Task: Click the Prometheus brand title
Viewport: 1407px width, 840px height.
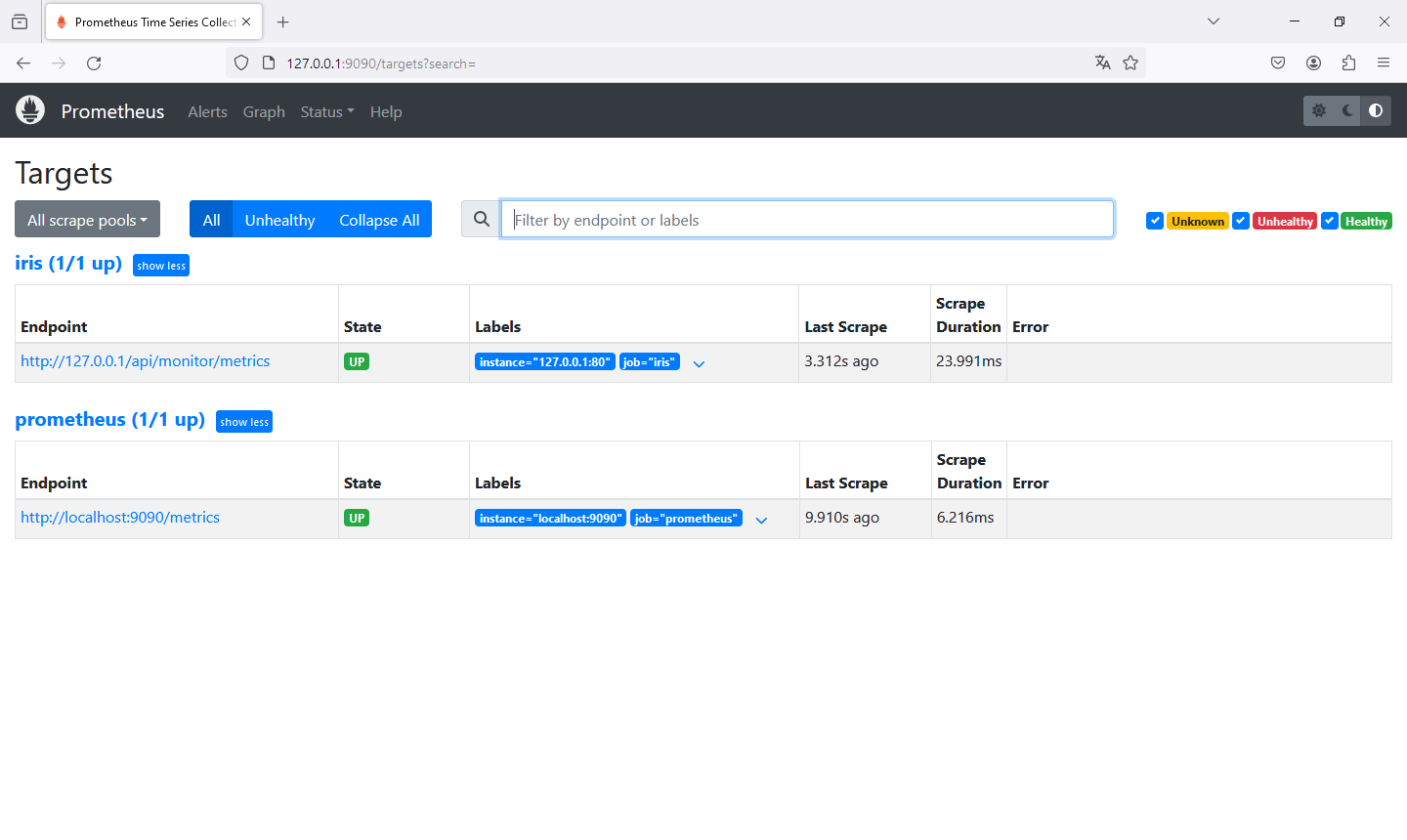Action: click(x=112, y=111)
